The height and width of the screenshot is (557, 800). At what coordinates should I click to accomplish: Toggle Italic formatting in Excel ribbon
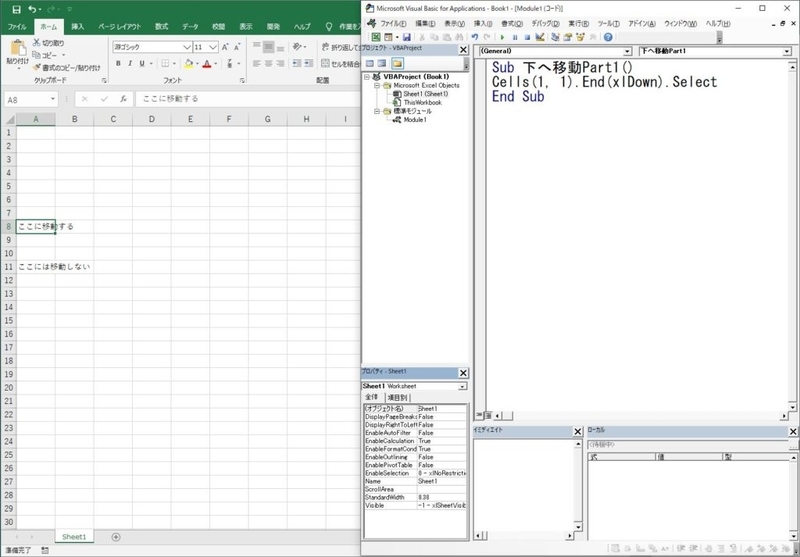[130, 63]
